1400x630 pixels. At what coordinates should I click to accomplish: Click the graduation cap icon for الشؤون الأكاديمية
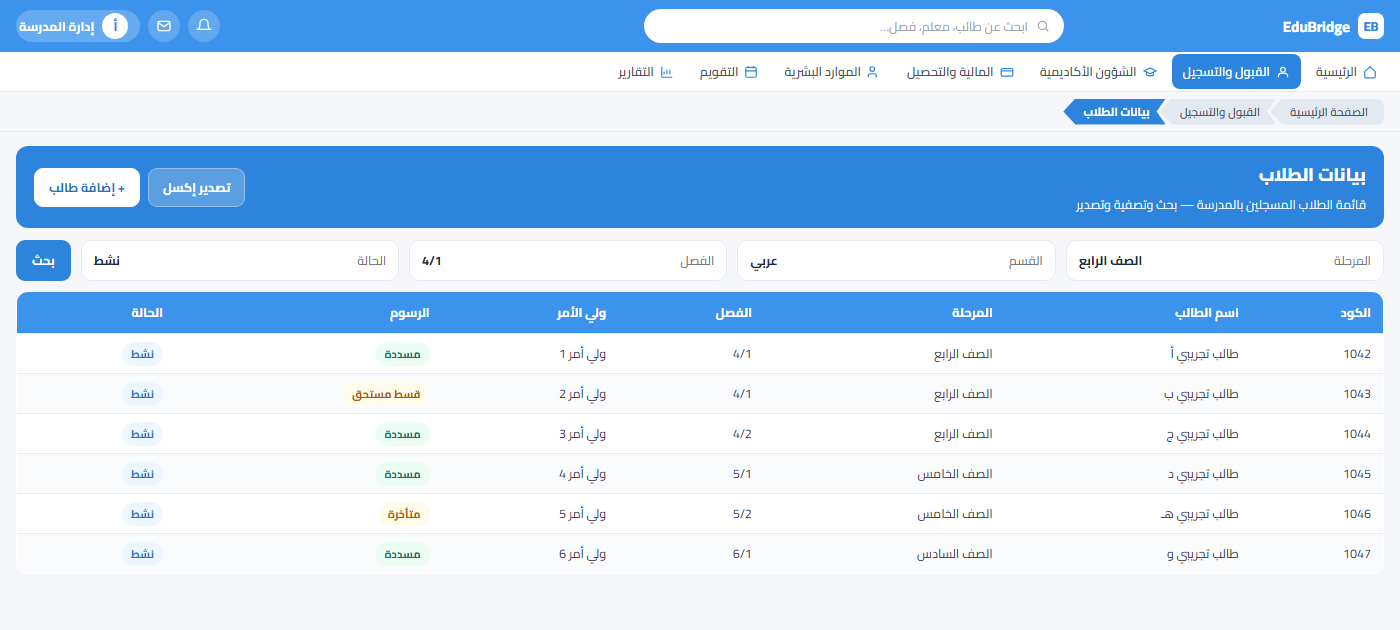point(1150,72)
